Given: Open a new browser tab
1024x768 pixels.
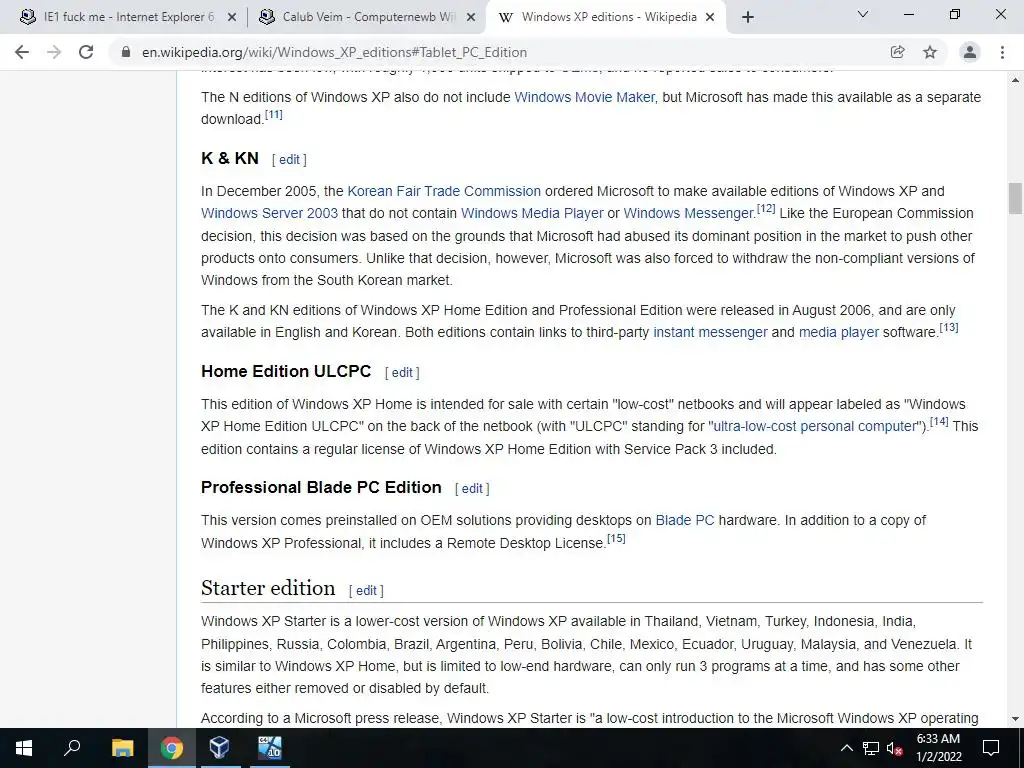Looking at the screenshot, I should [748, 17].
